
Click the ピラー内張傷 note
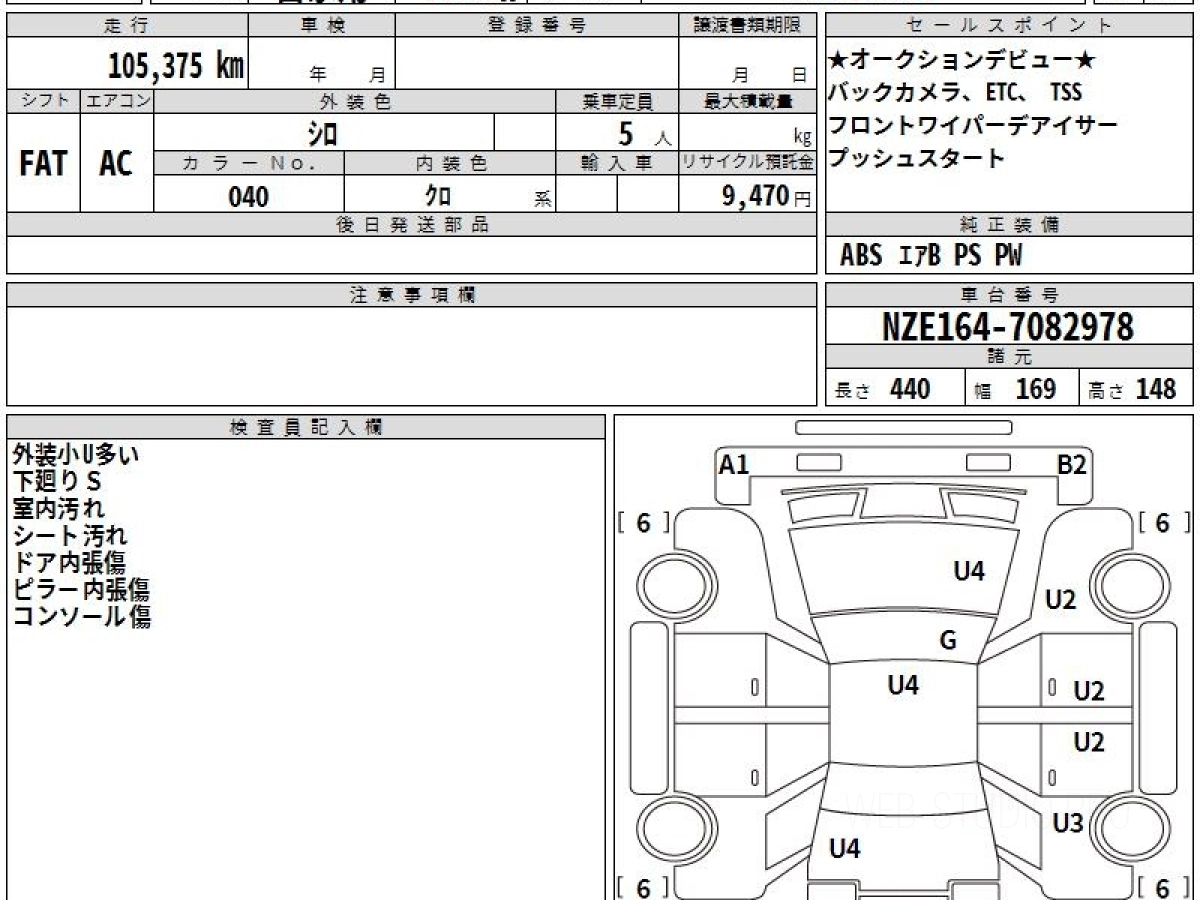81,590
